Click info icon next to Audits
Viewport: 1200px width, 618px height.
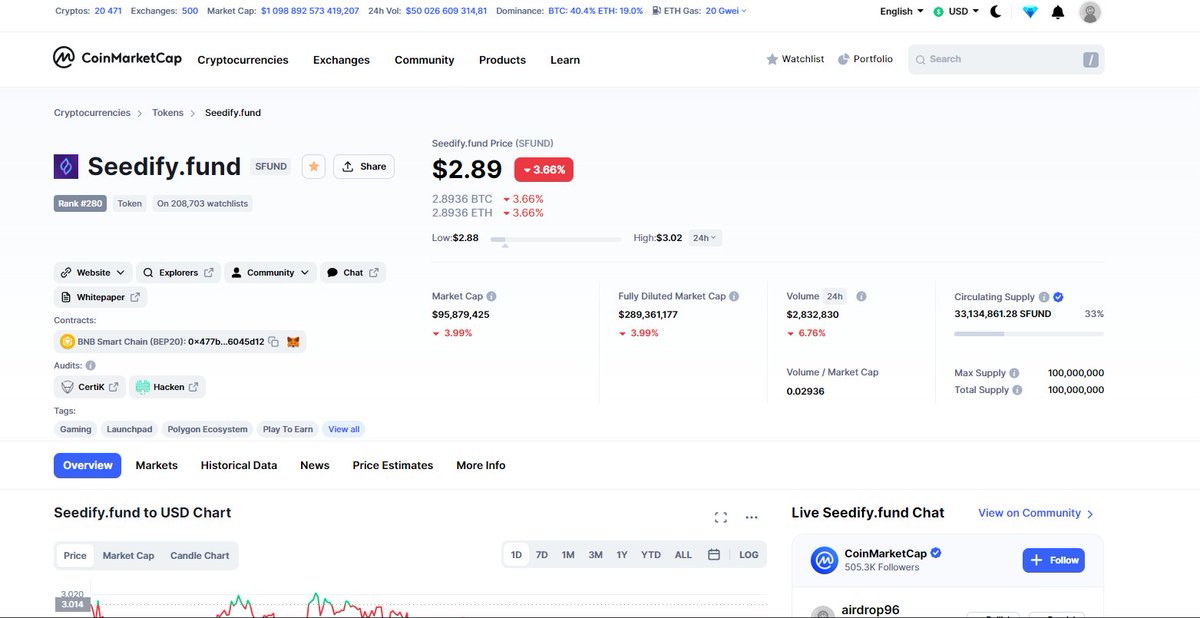pyautogui.click(x=91, y=366)
